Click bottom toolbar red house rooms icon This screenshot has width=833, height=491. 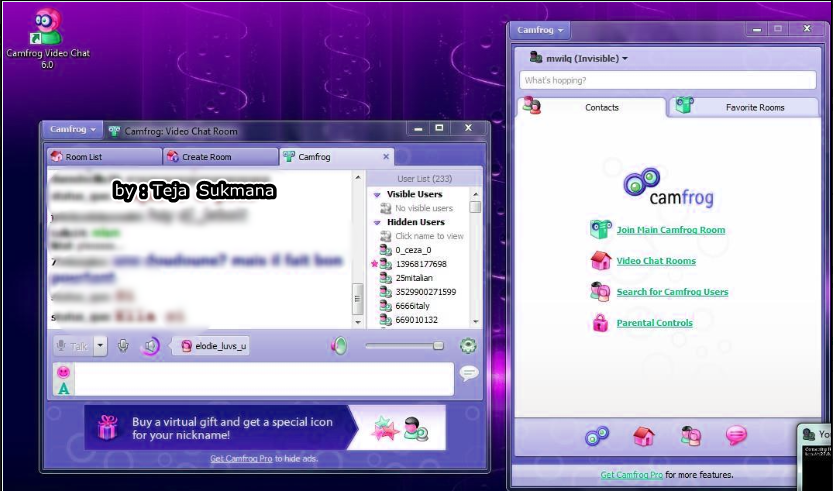point(643,436)
